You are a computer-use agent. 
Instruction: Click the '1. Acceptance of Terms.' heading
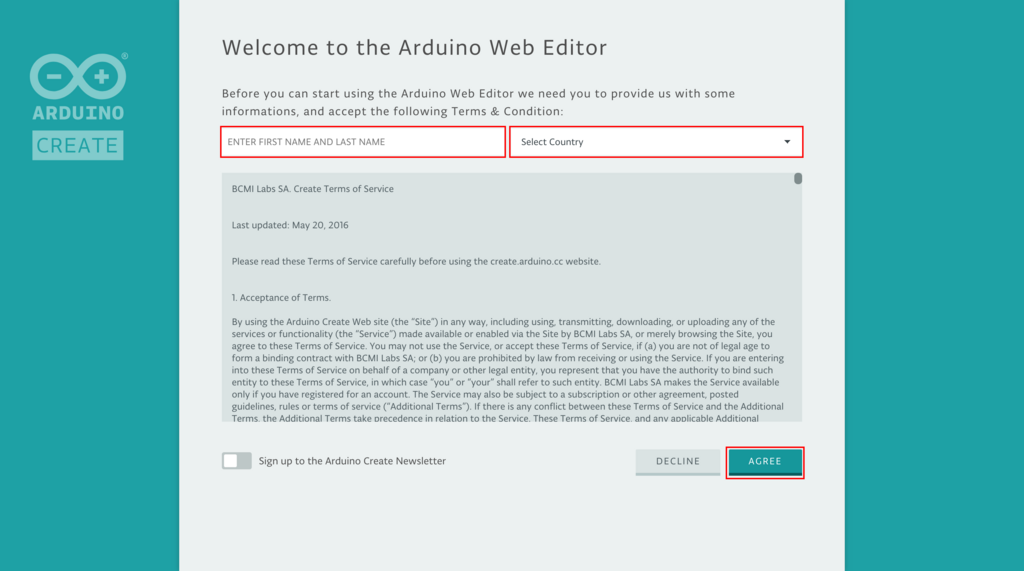point(281,297)
